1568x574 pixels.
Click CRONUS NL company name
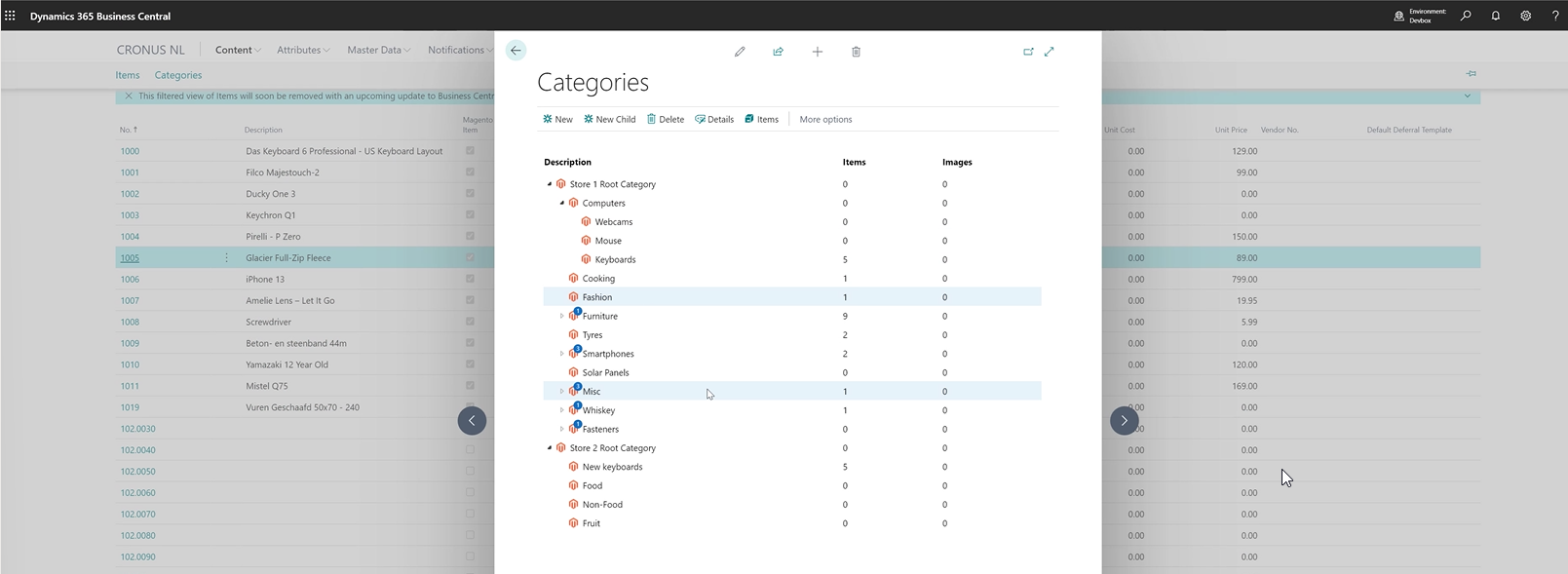(150, 50)
